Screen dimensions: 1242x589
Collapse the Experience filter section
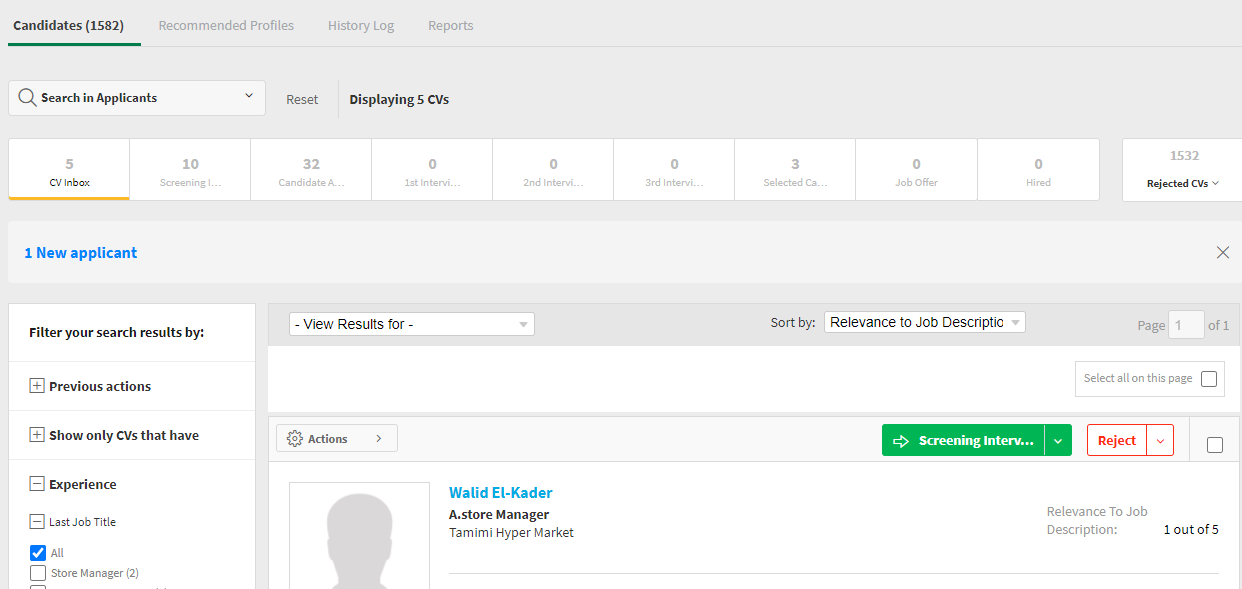pos(37,484)
